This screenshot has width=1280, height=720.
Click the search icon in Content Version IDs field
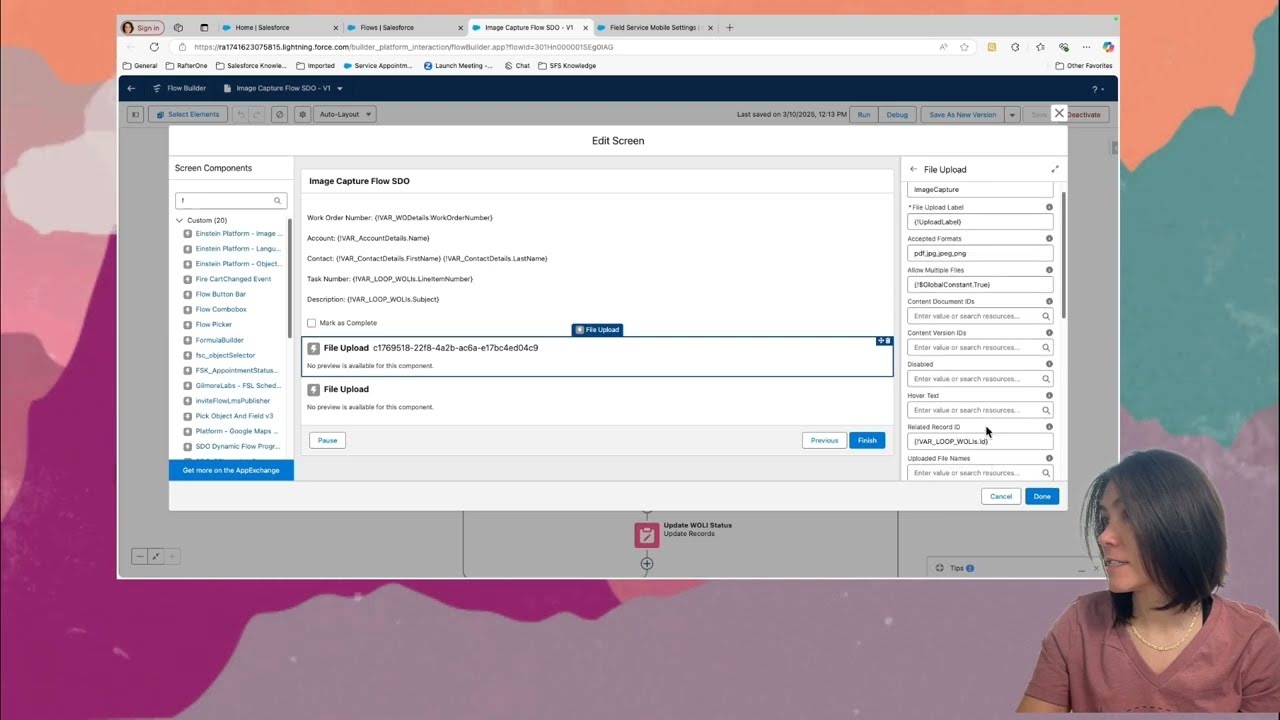coord(1046,347)
